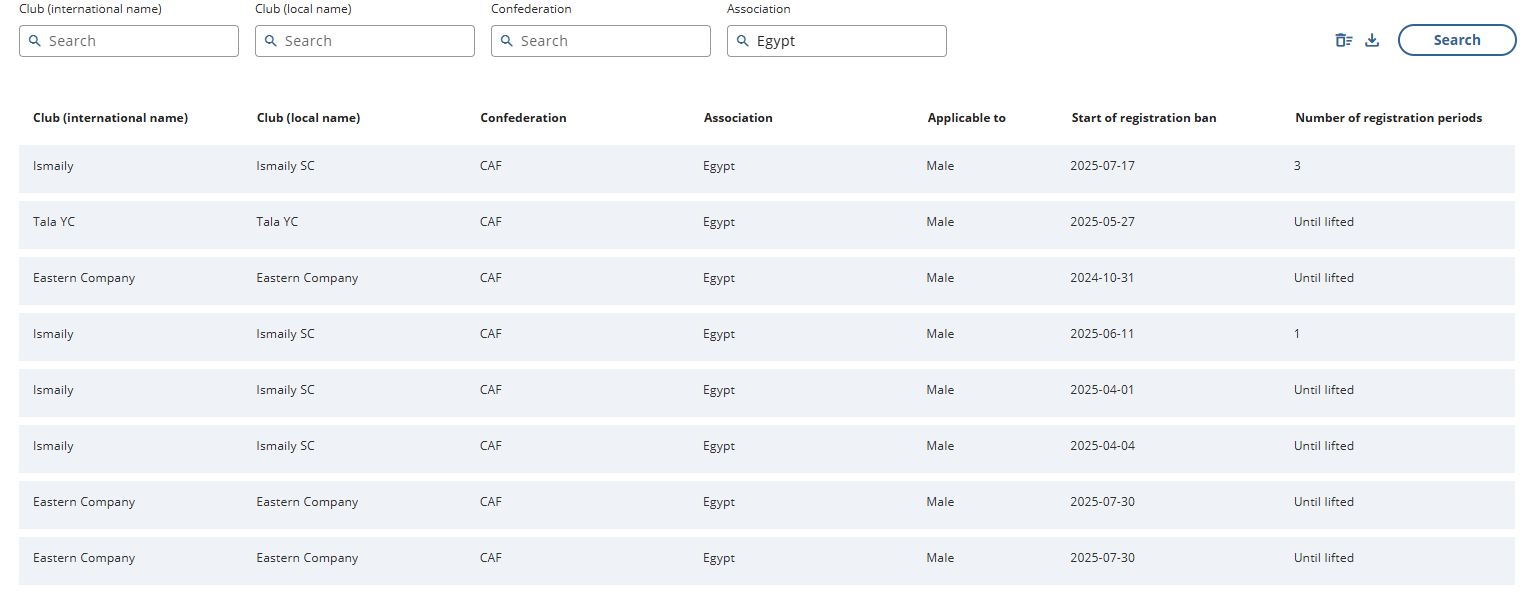This screenshot has width=1536, height=603.
Task: Focus the Club (international name) search box
Action: (x=129, y=41)
